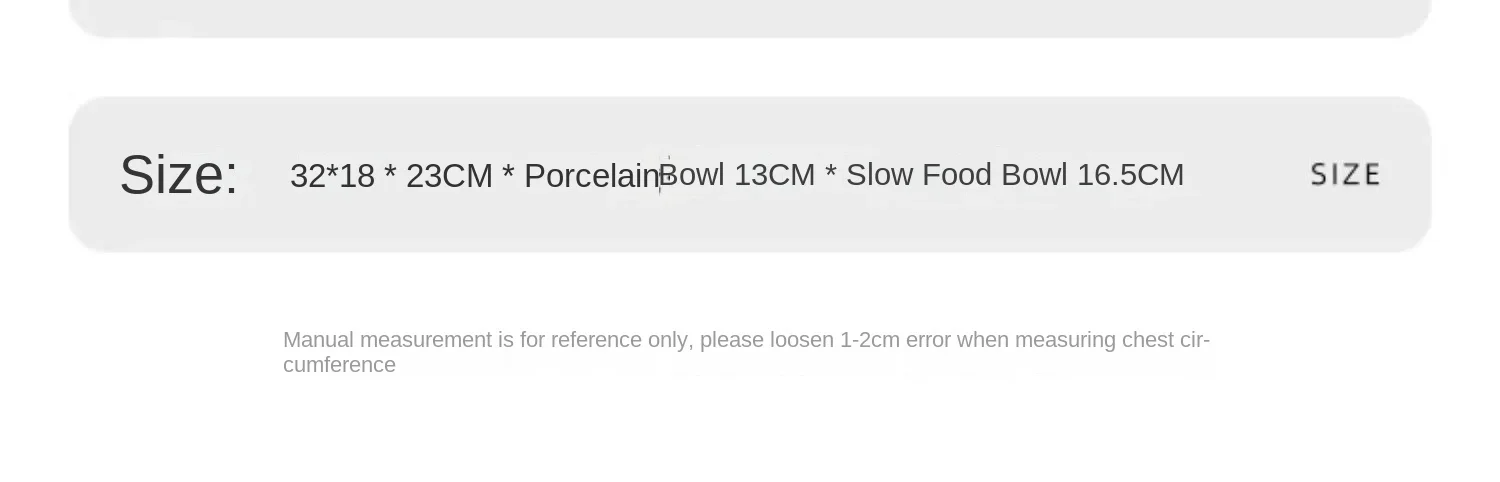
Task: Click the asterisk between 13CM and Slow
Action: tap(831, 173)
